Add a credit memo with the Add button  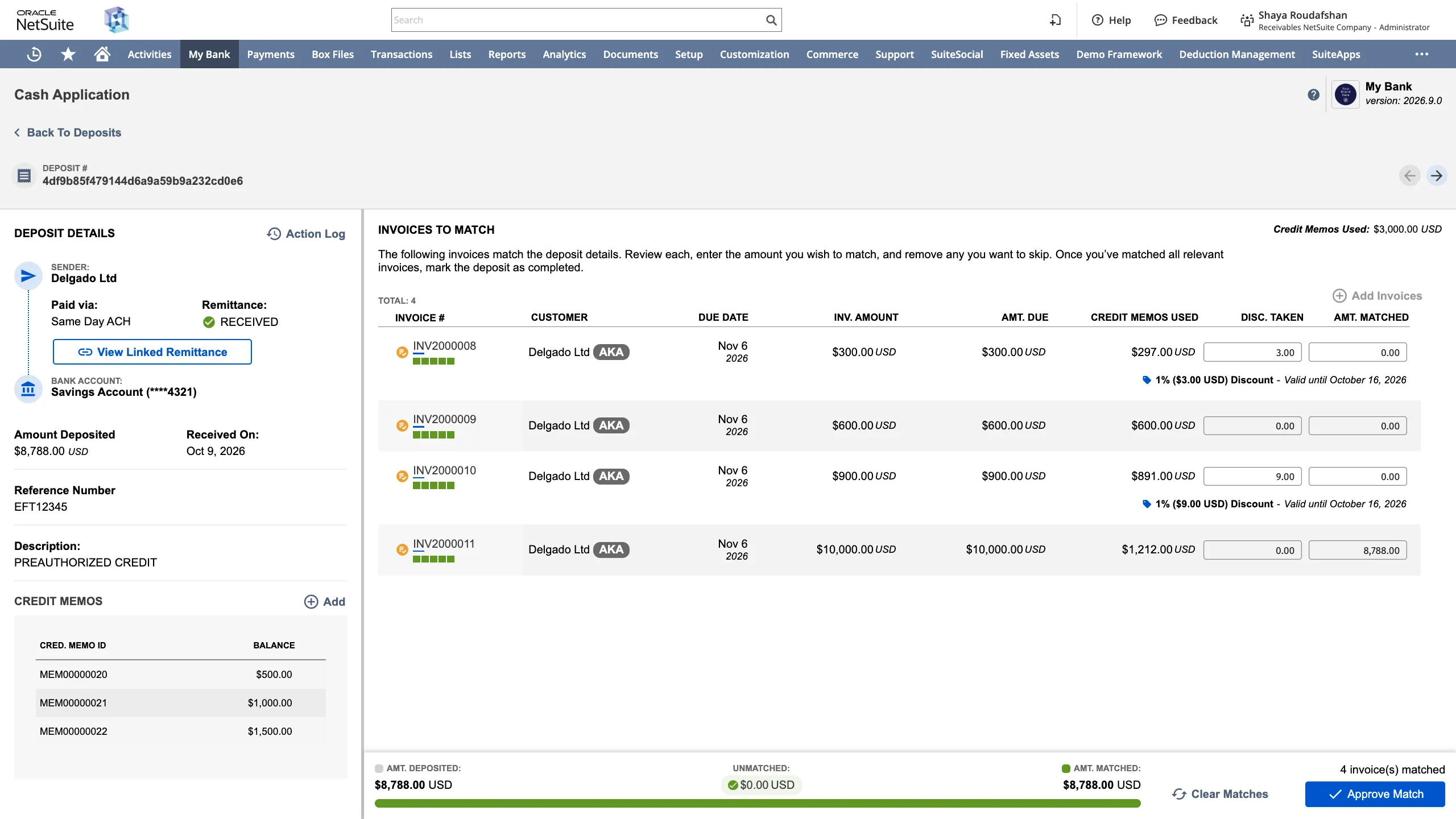point(325,602)
